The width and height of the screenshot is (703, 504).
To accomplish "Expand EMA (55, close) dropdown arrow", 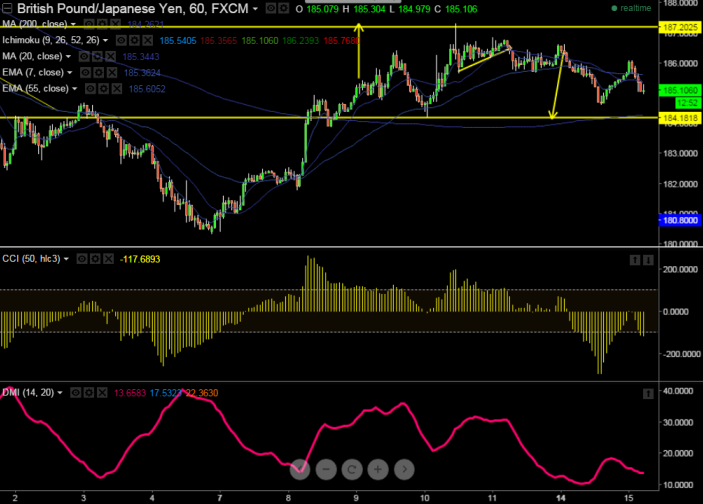I will pos(75,89).
